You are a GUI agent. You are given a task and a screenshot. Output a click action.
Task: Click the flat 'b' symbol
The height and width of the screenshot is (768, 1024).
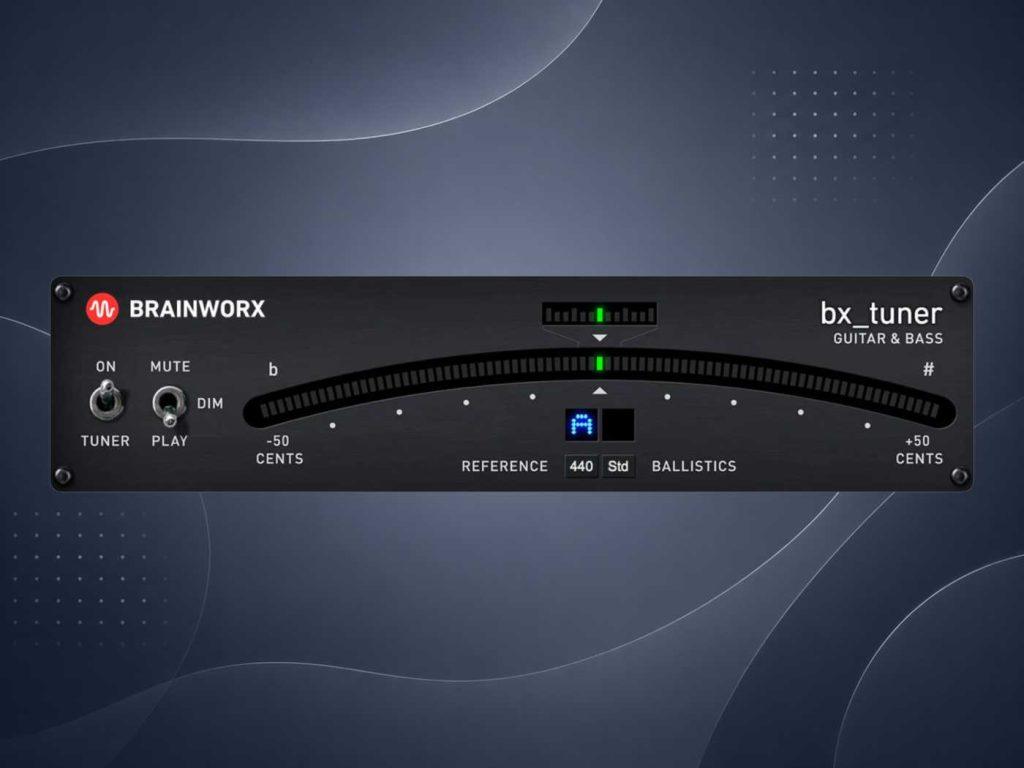273,370
